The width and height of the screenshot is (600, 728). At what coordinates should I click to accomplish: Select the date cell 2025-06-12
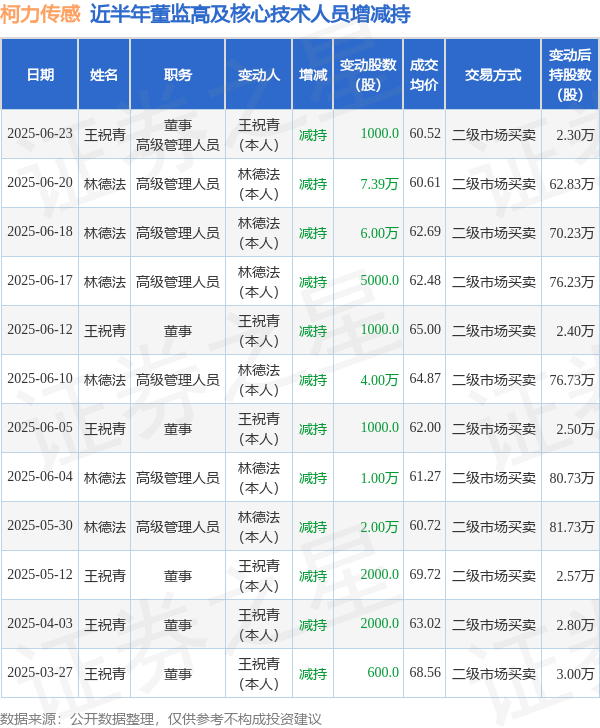point(40,330)
